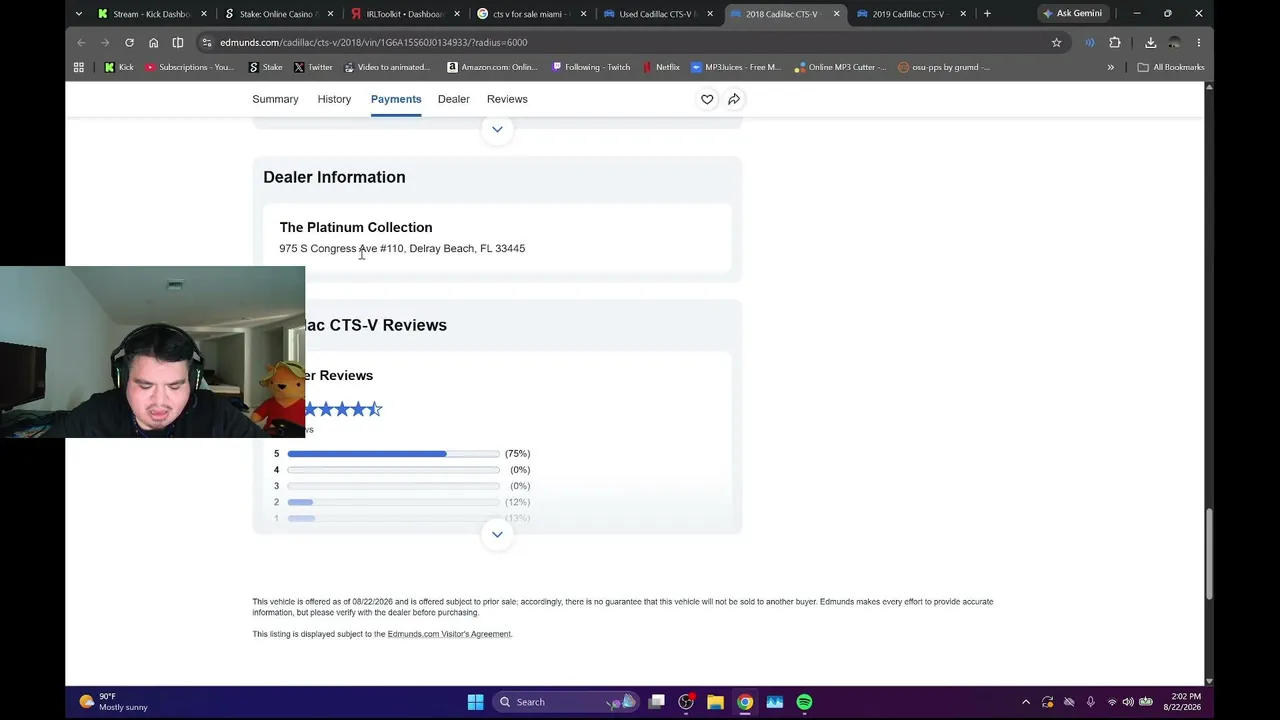This screenshot has height=720, width=1280.
Task: Switch to the Stream - Kick Dashboard tab
Action: coord(153,14)
